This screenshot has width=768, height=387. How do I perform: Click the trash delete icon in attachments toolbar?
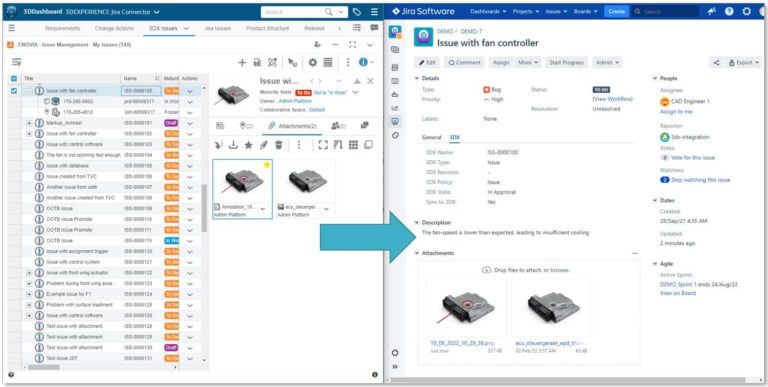[x=278, y=145]
